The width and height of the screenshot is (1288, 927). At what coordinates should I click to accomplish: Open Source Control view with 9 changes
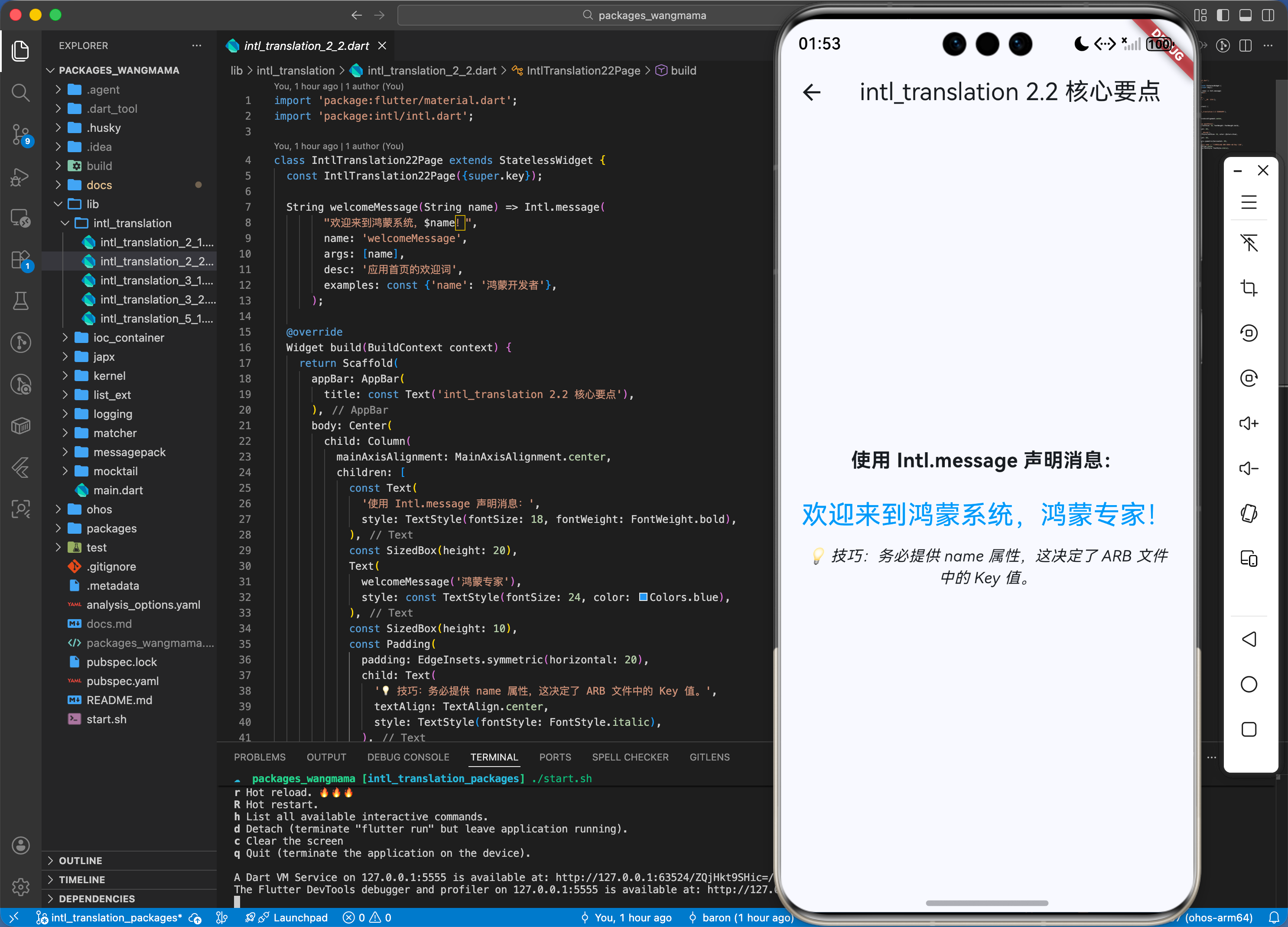tap(20, 134)
